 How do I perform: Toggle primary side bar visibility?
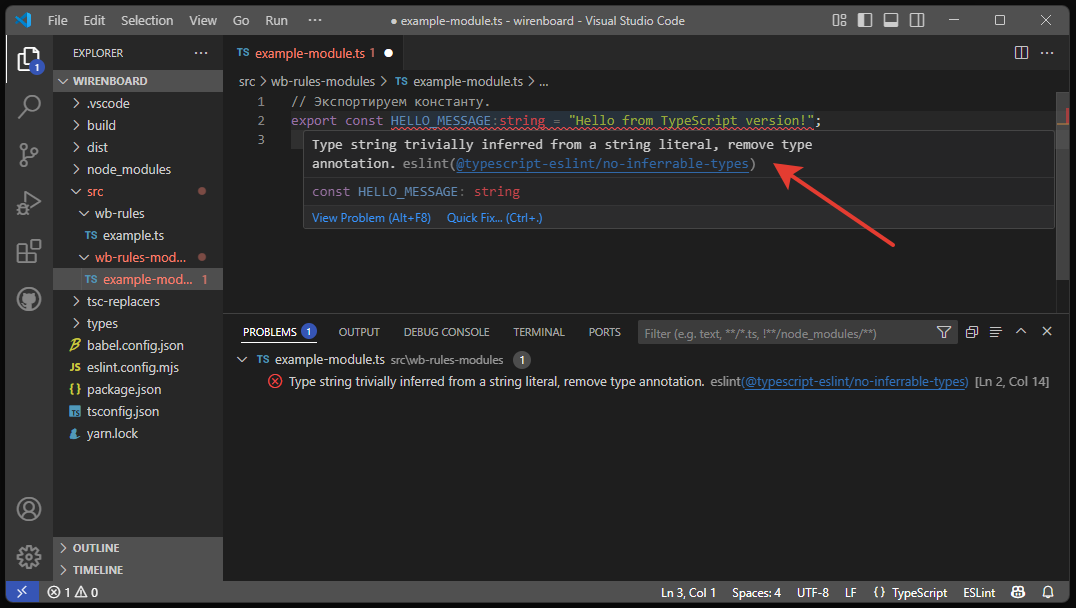[x=865, y=21]
